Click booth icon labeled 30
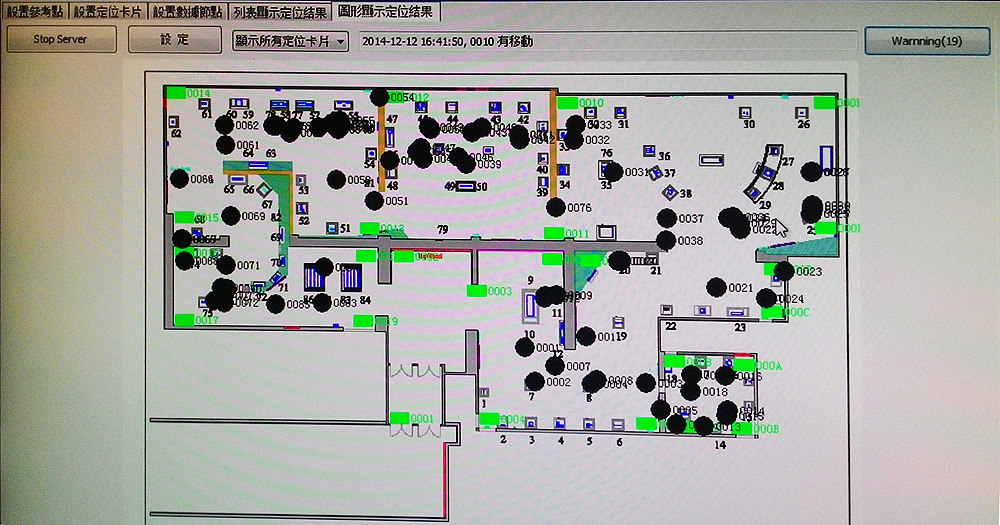1000x525 pixels. point(745,113)
